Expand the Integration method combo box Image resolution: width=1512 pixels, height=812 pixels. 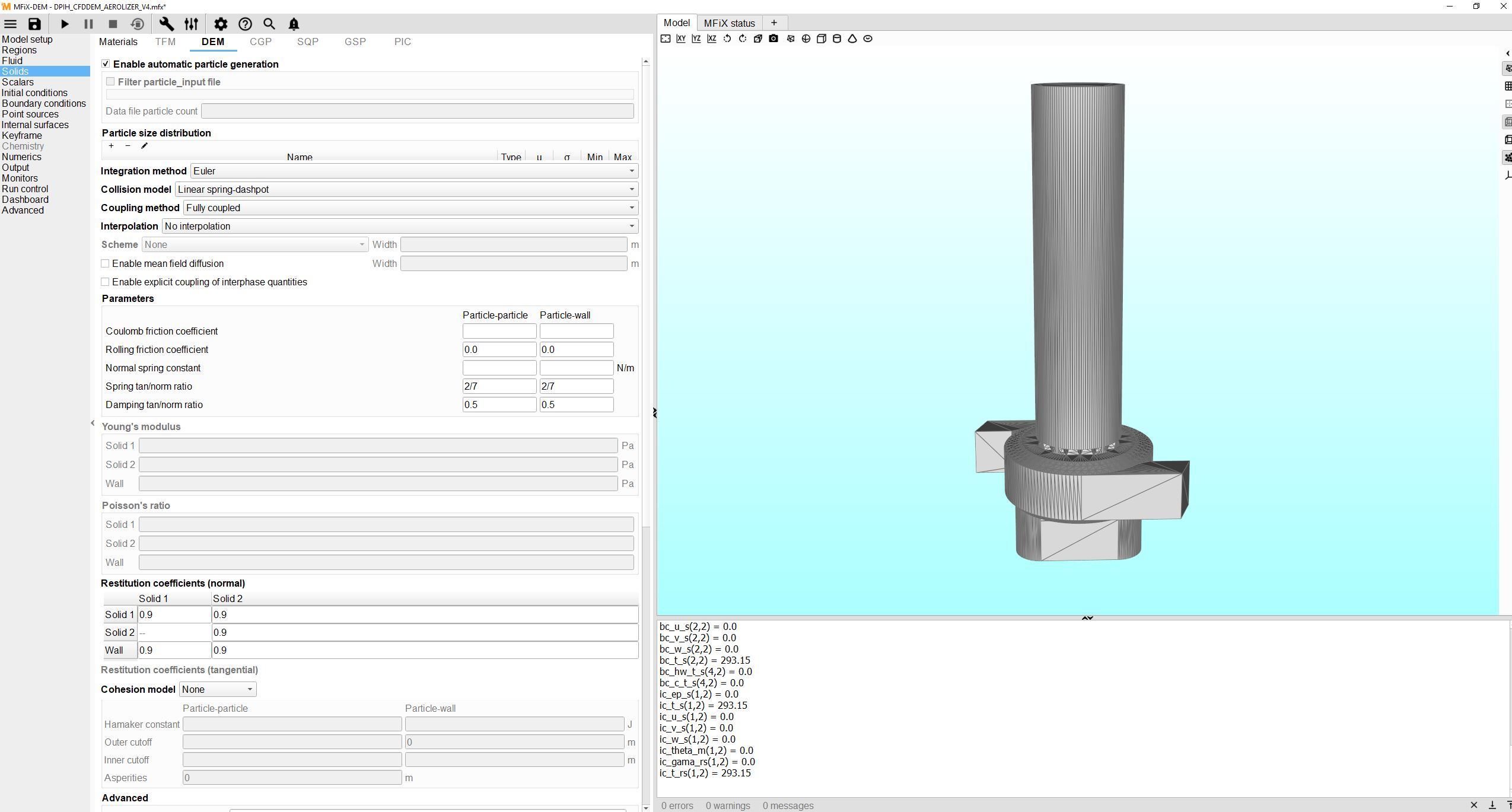414,171
